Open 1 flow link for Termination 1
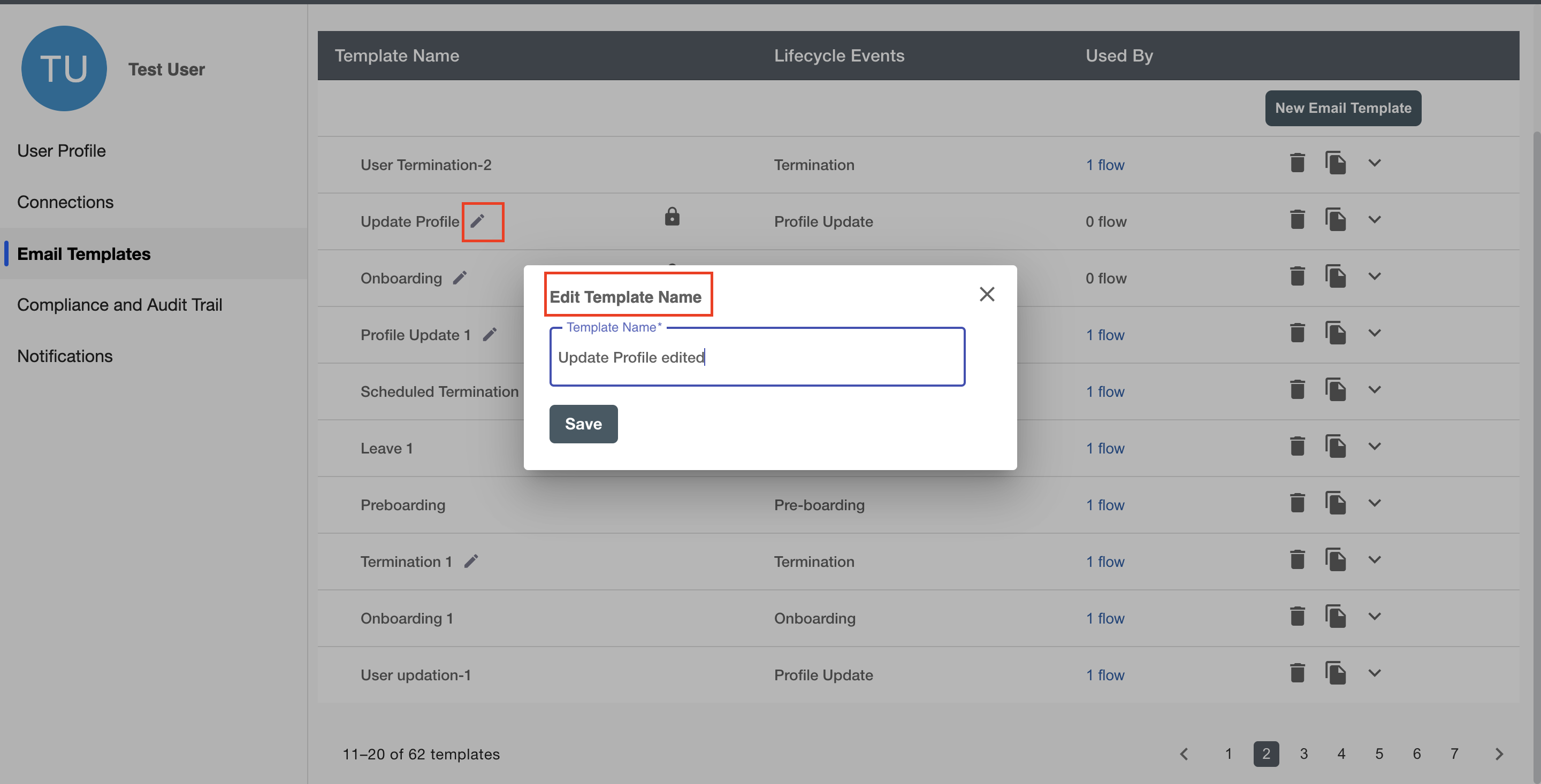1541x784 pixels. (x=1105, y=562)
